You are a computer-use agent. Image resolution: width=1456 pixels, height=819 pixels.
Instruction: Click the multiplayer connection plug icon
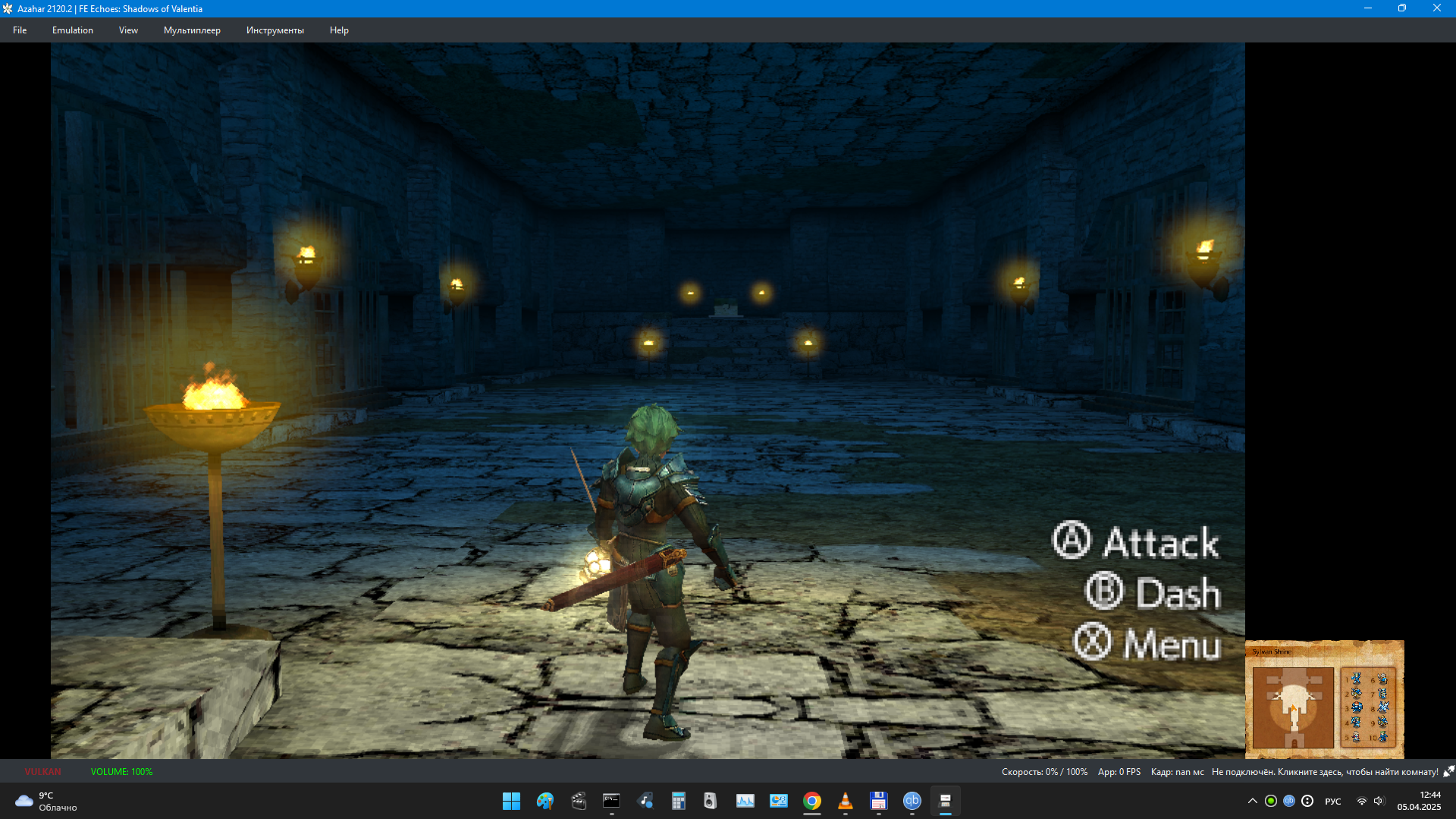pos(1448,771)
